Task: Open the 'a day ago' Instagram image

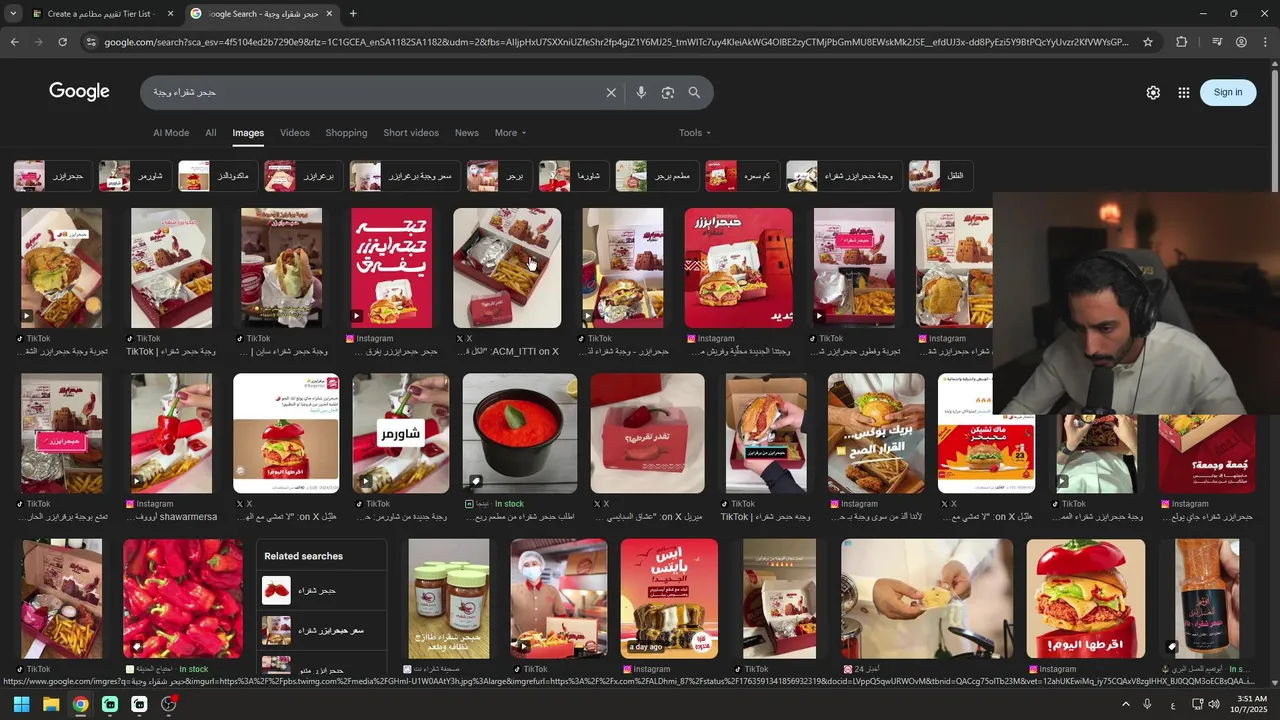Action: 669,599
